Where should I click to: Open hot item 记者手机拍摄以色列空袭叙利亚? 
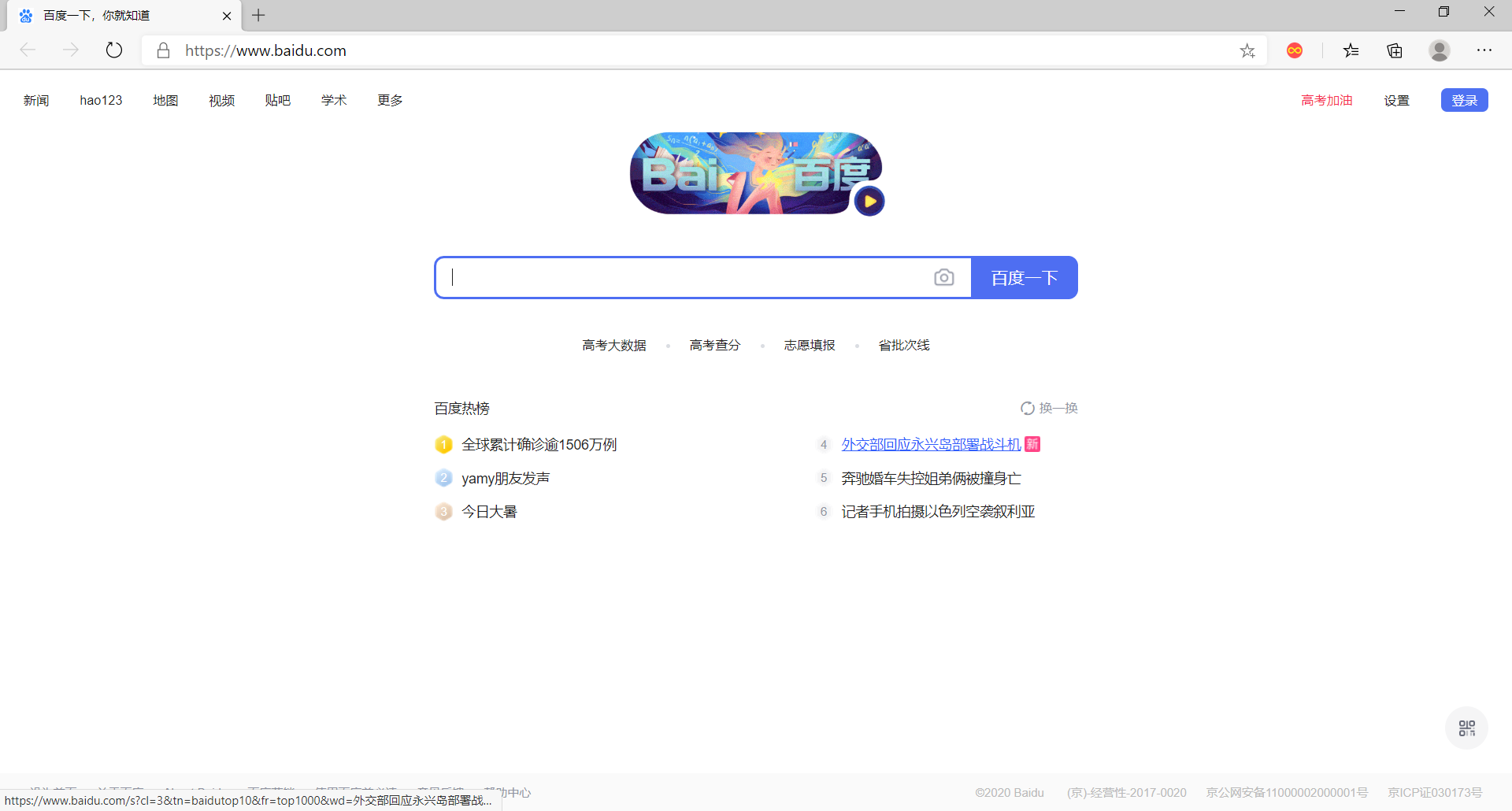click(x=938, y=511)
